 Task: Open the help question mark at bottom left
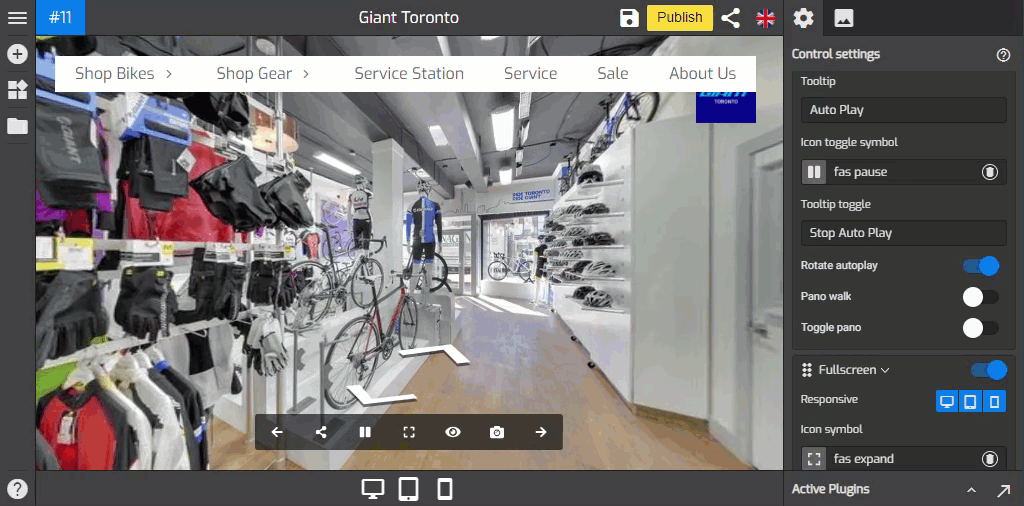(x=17, y=488)
